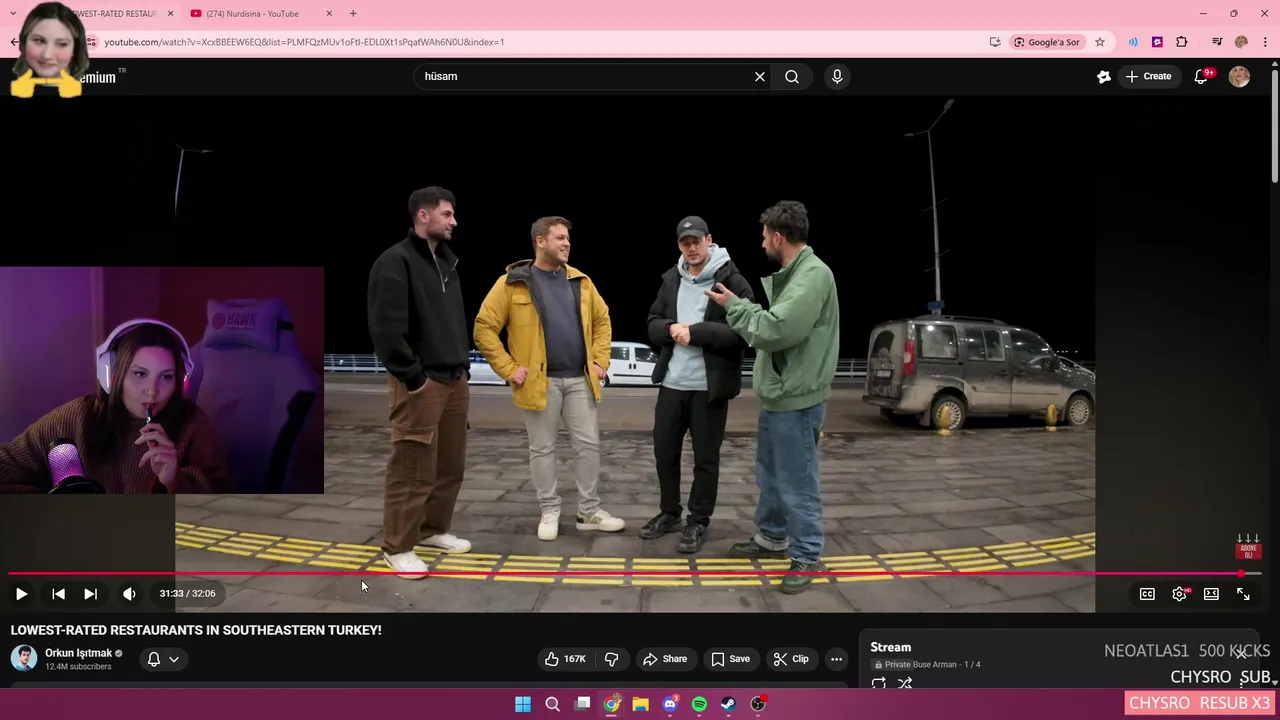Screen dimensions: 1280x720
Task: Close the LOWEST-RATED RESTAURANTS browser tab
Action: point(170,14)
